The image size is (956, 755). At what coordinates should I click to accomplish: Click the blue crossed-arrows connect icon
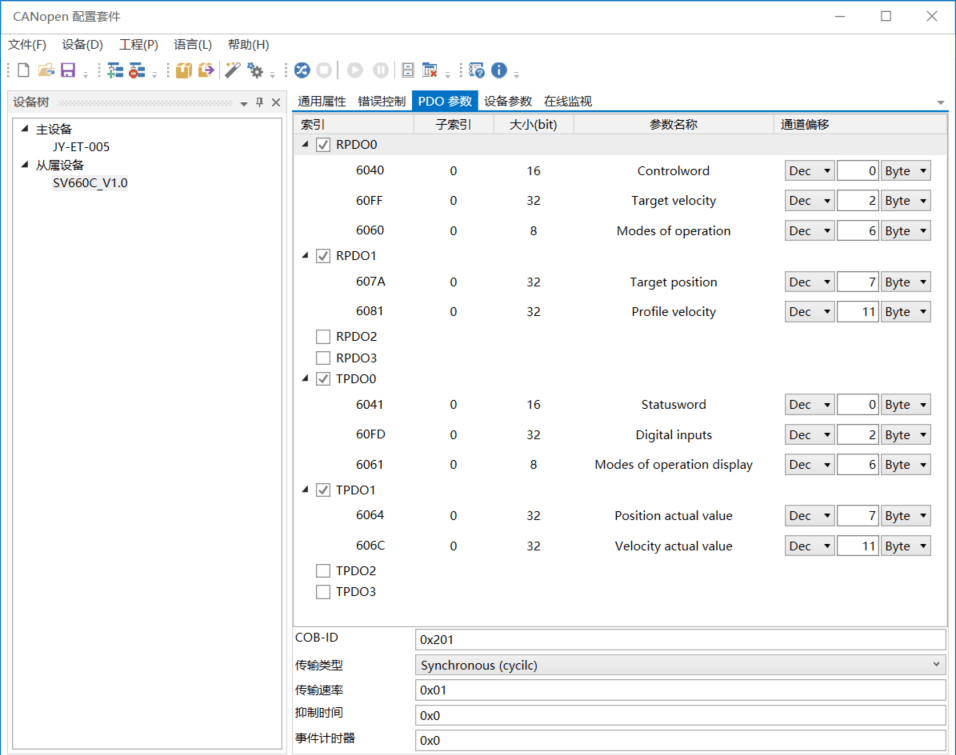(302, 70)
